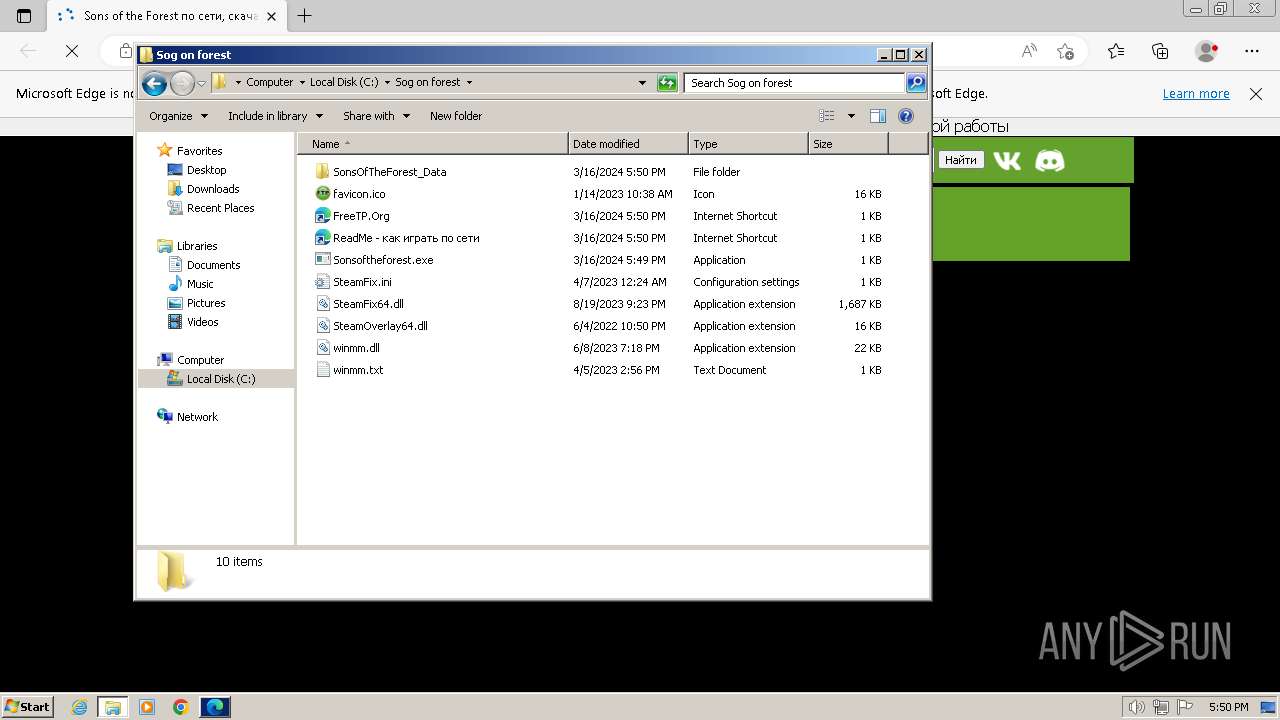This screenshot has height=720, width=1280.
Task: Click New folder button
Action: click(456, 116)
